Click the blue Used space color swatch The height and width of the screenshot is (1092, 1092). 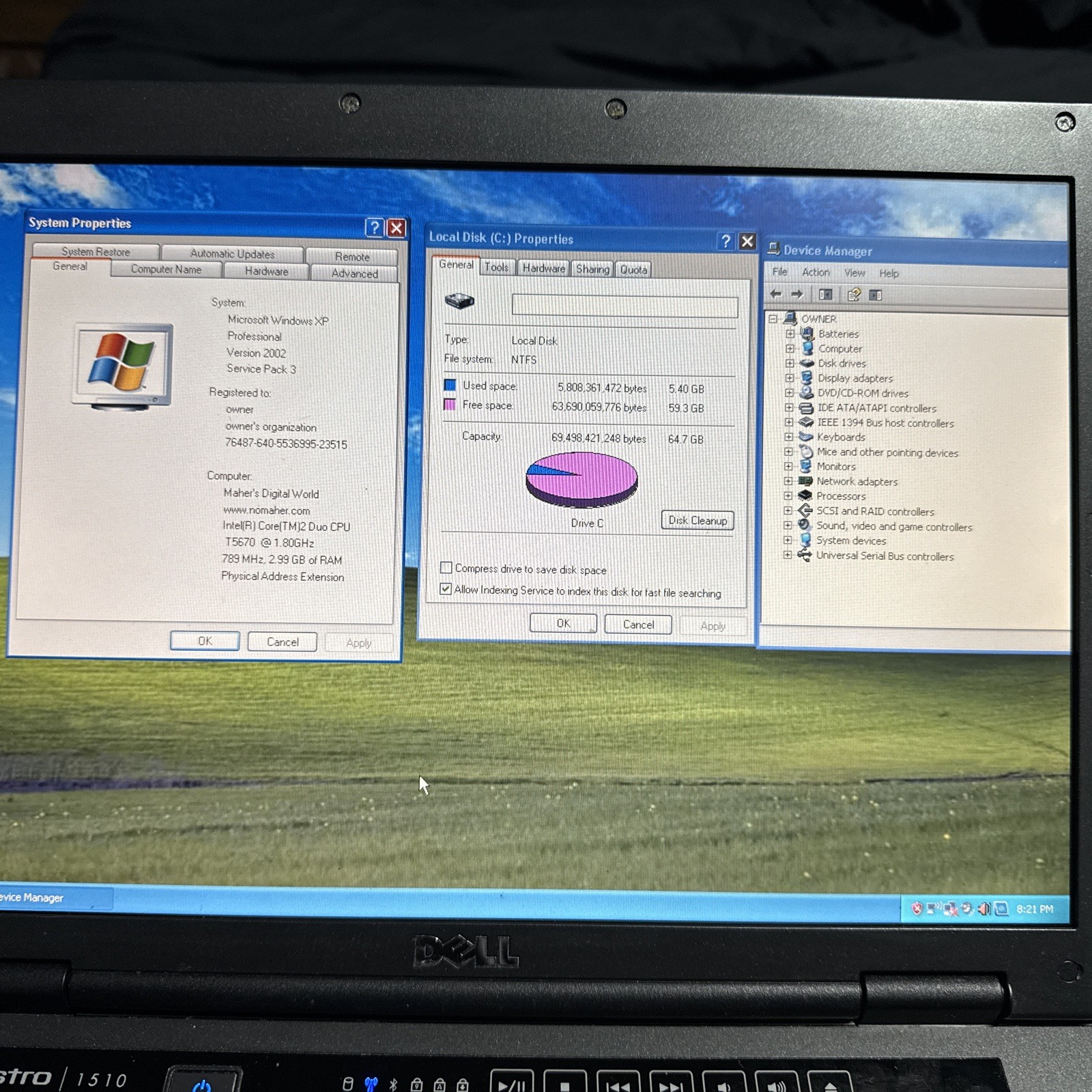[450, 385]
